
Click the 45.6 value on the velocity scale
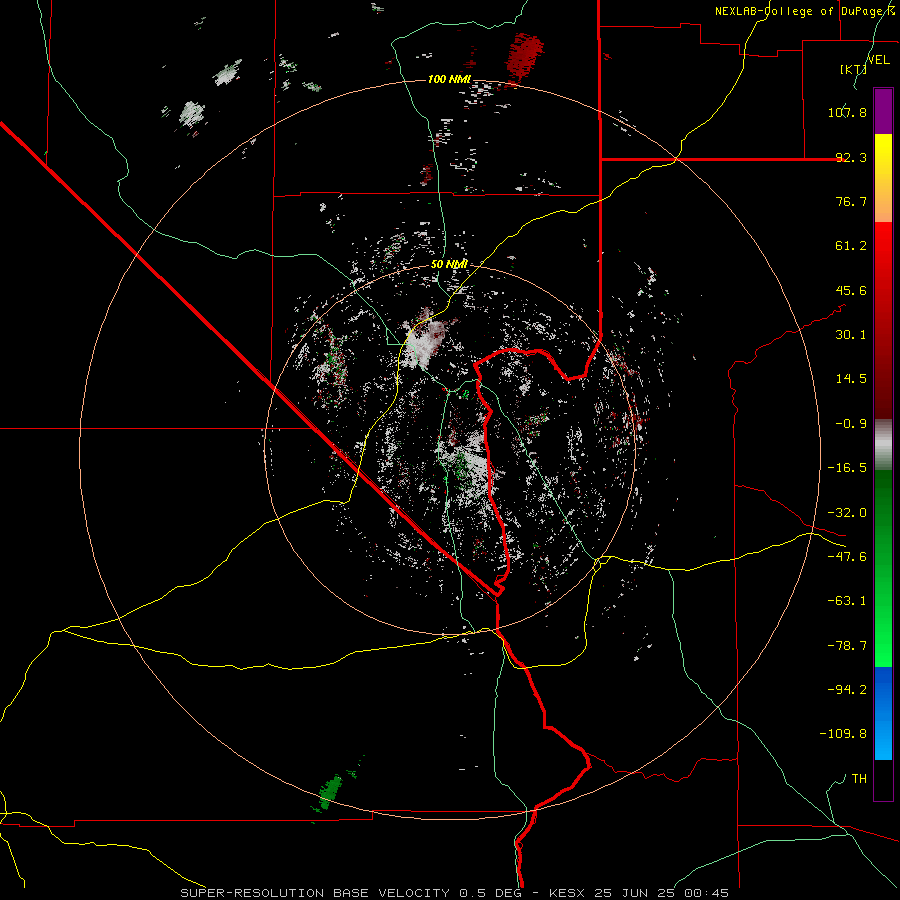click(x=851, y=290)
